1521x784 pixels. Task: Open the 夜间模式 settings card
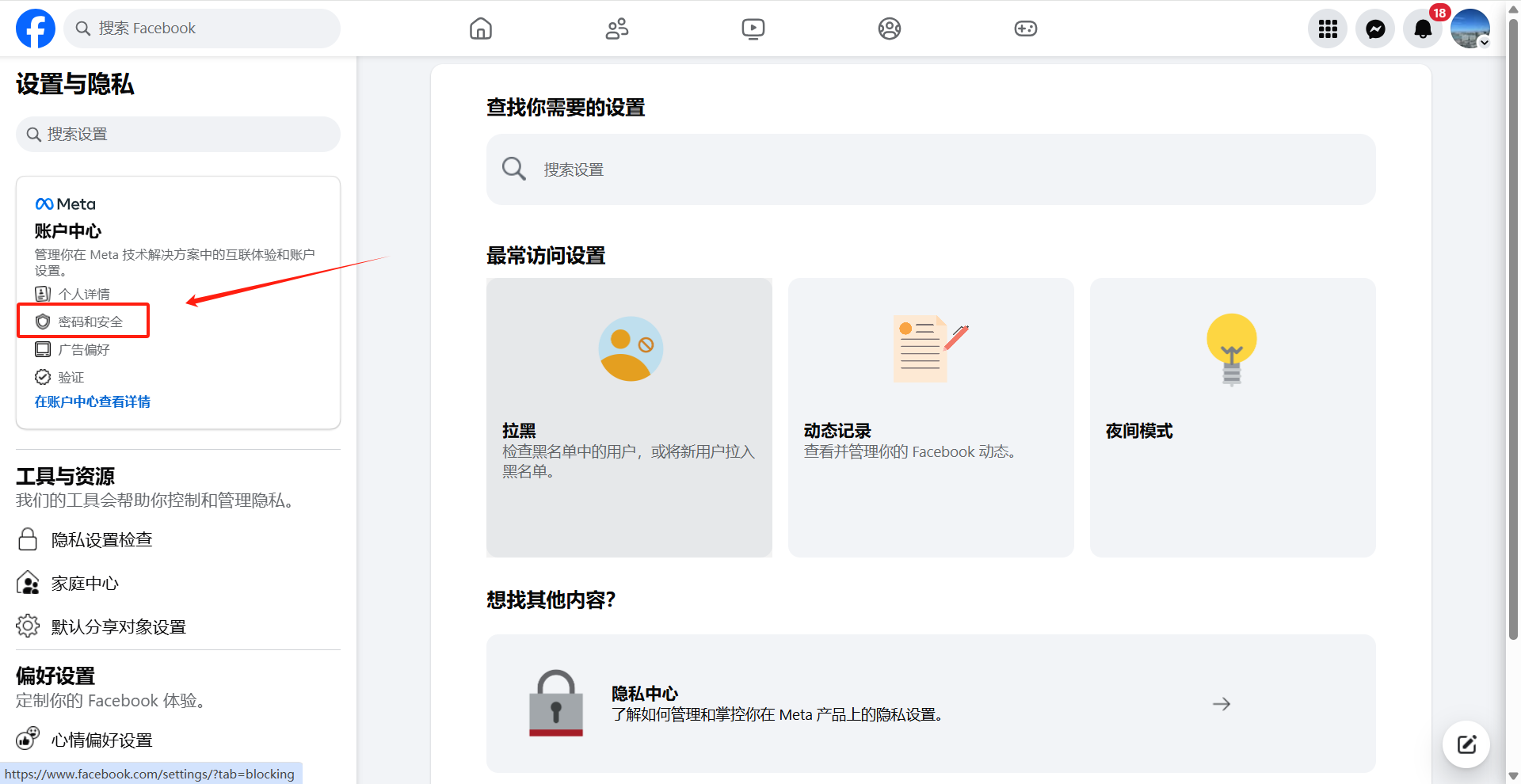(1233, 417)
